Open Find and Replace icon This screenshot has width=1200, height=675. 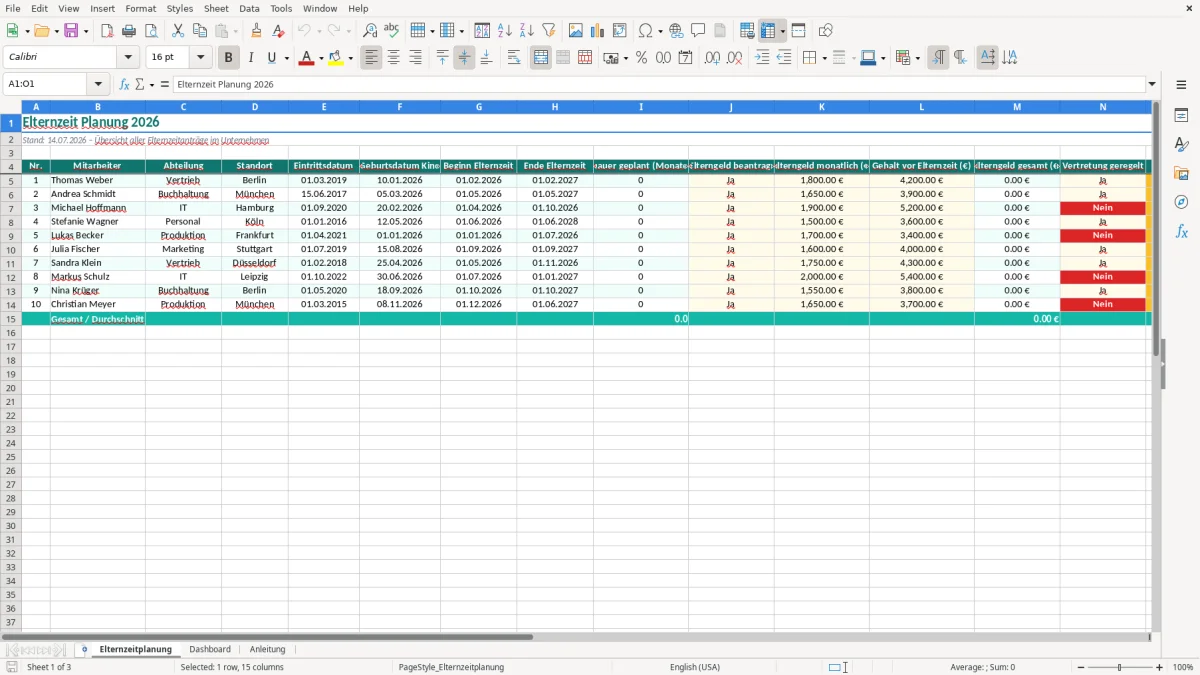[370, 31]
